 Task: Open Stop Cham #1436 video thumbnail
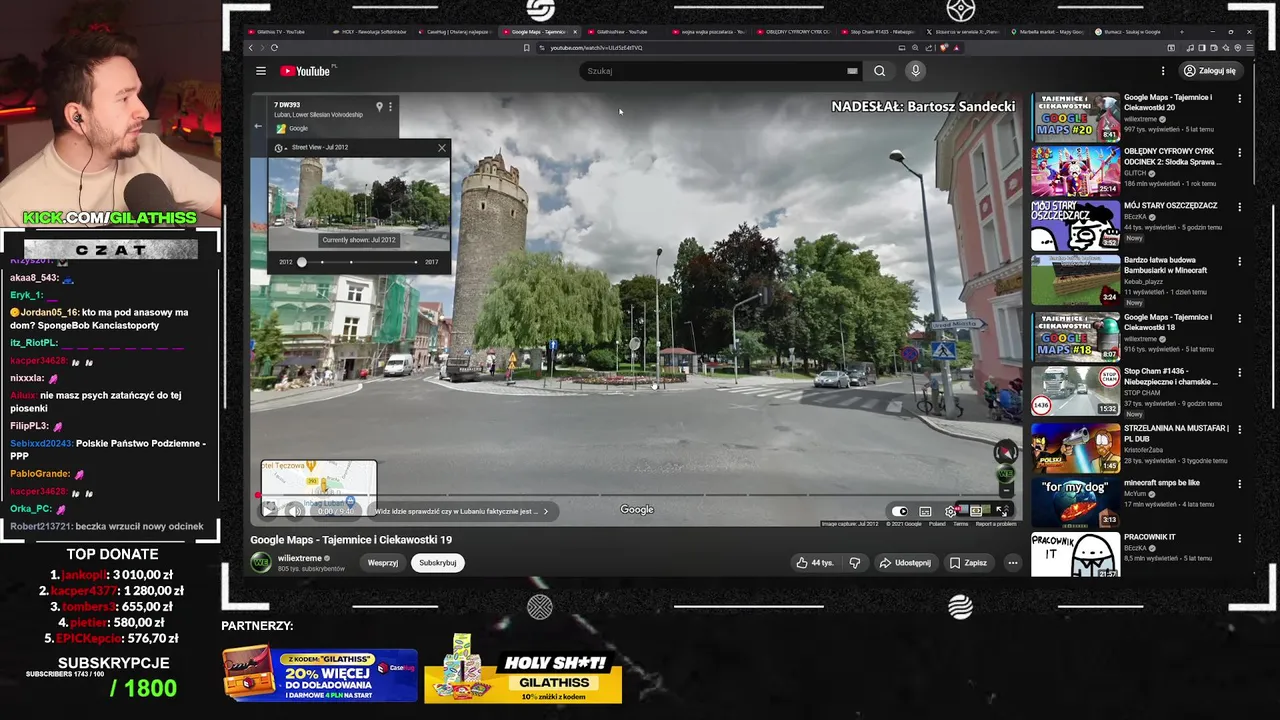click(1075, 391)
